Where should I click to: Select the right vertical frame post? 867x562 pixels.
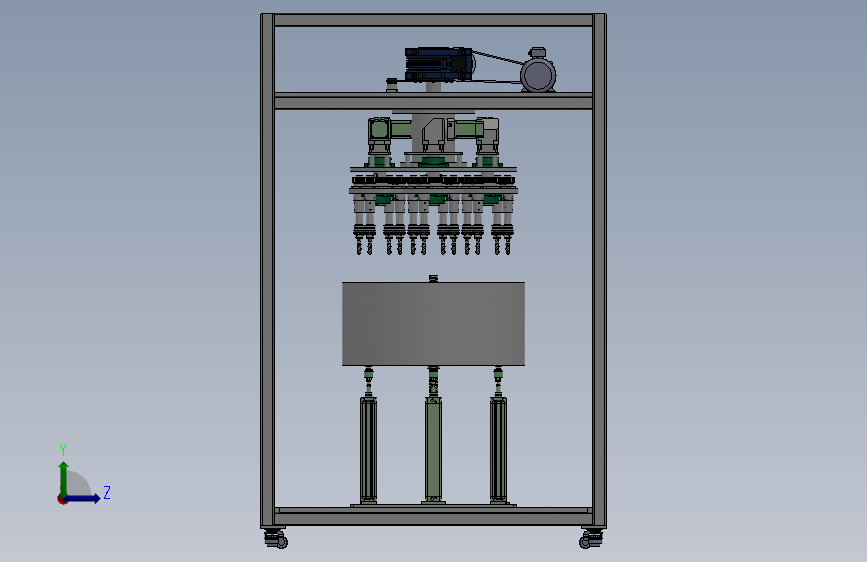pyautogui.click(x=599, y=270)
